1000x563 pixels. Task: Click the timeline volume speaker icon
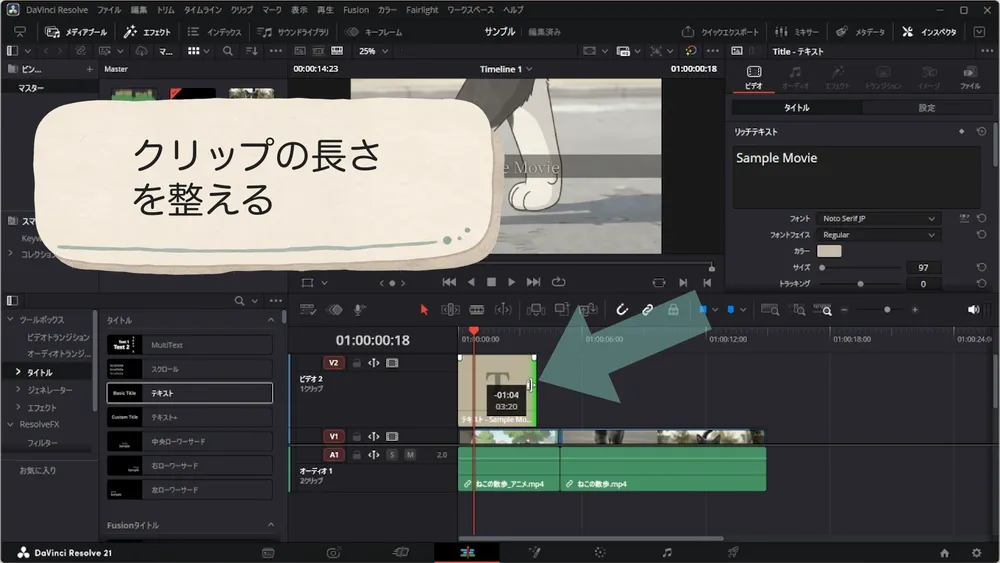tap(973, 310)
